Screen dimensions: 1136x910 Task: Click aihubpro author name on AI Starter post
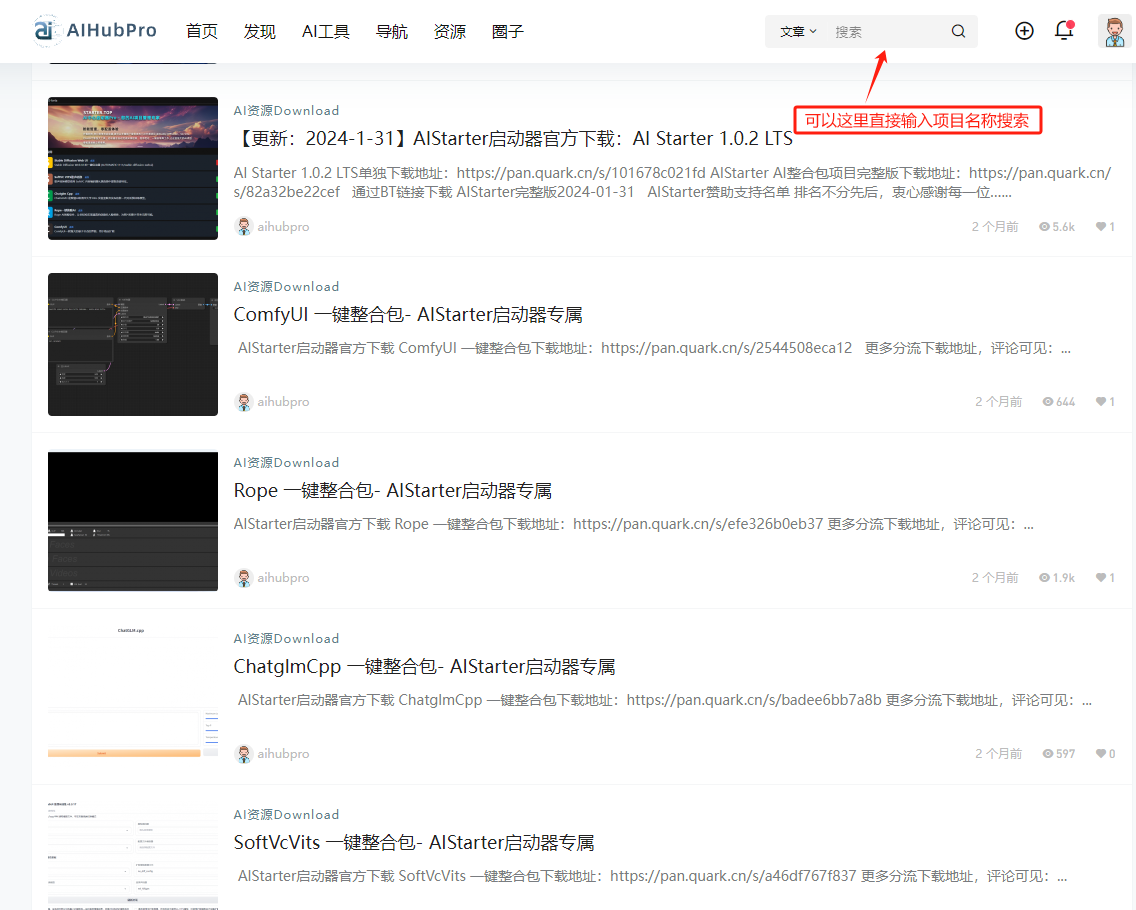tap(283, 227)
